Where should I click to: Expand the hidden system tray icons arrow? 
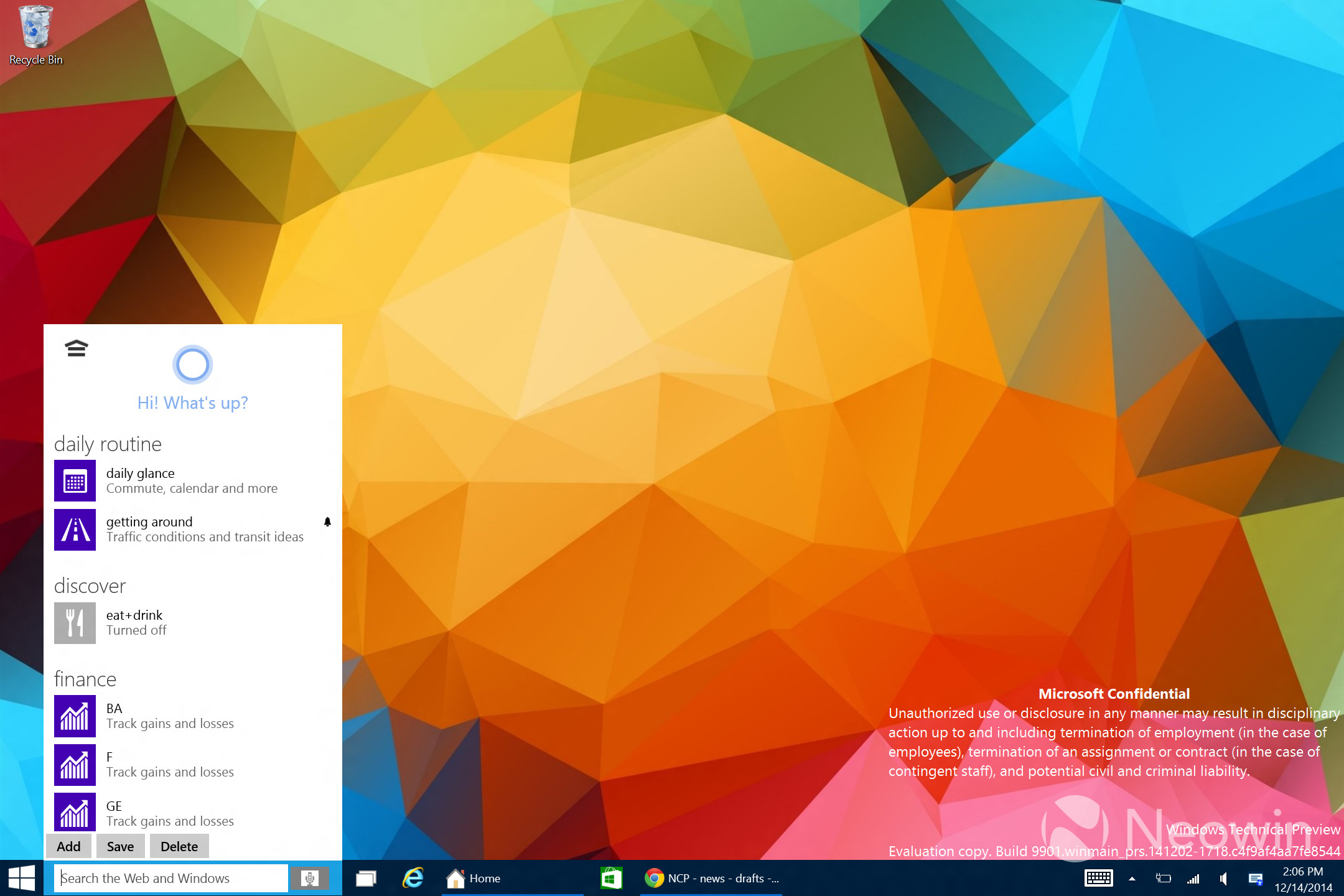click(1132, 879)
